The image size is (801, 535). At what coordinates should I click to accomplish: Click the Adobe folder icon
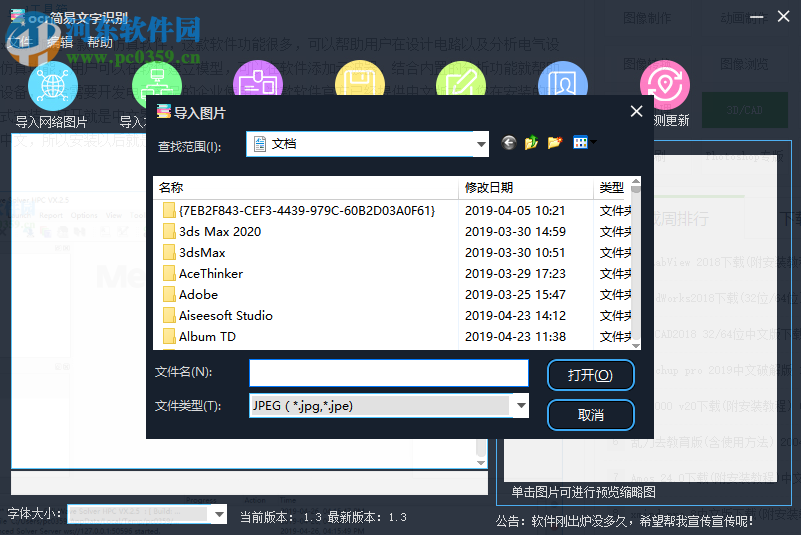pos(169,294)
